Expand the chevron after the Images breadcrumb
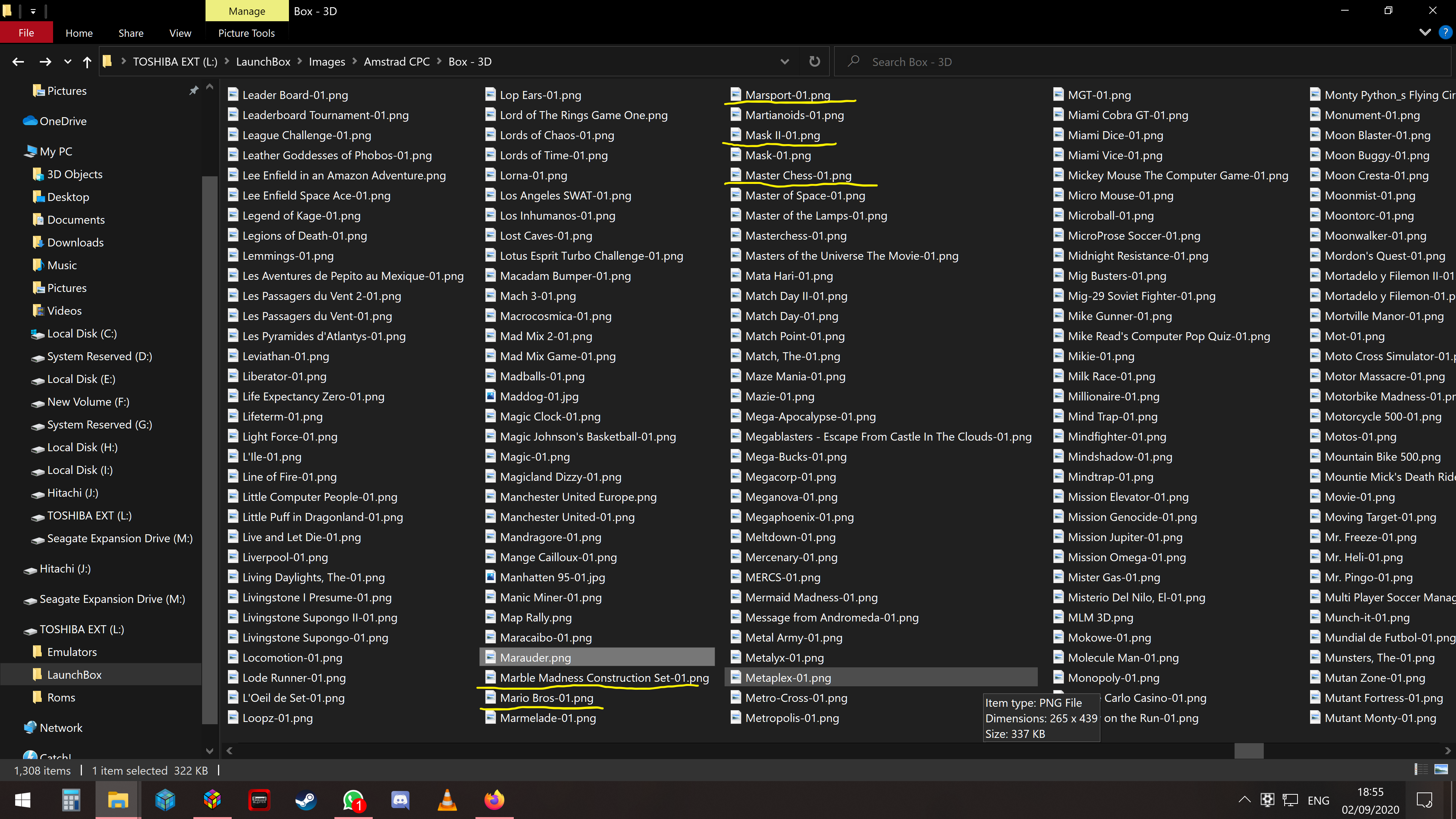The height and width of the screenshot is (819, 1456). tap(355, 61)
